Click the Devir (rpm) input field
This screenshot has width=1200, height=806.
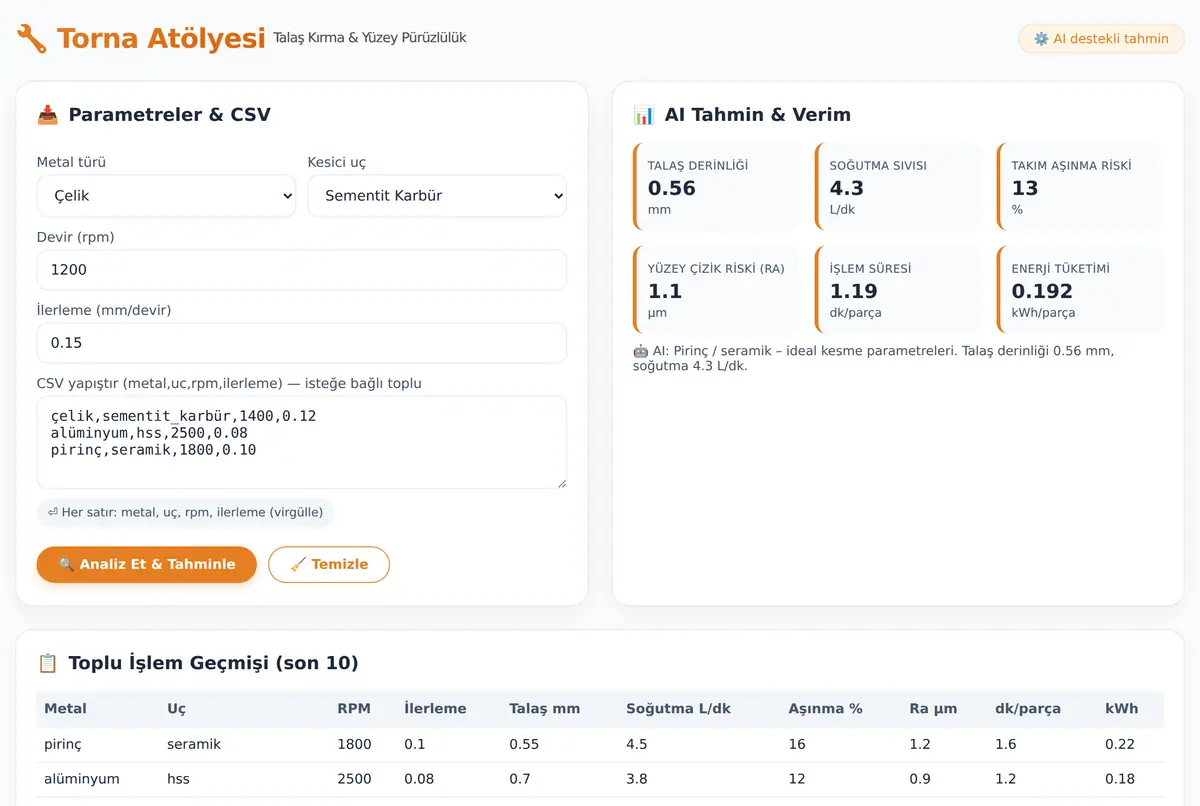coord(302,270)
